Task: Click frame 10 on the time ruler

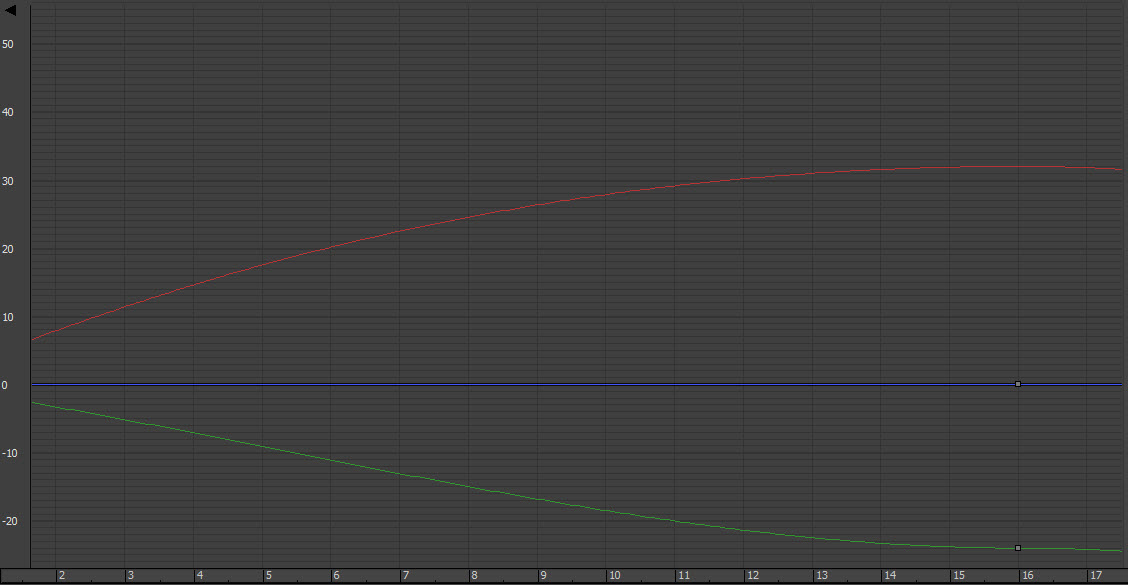Action: pos(614,576)
